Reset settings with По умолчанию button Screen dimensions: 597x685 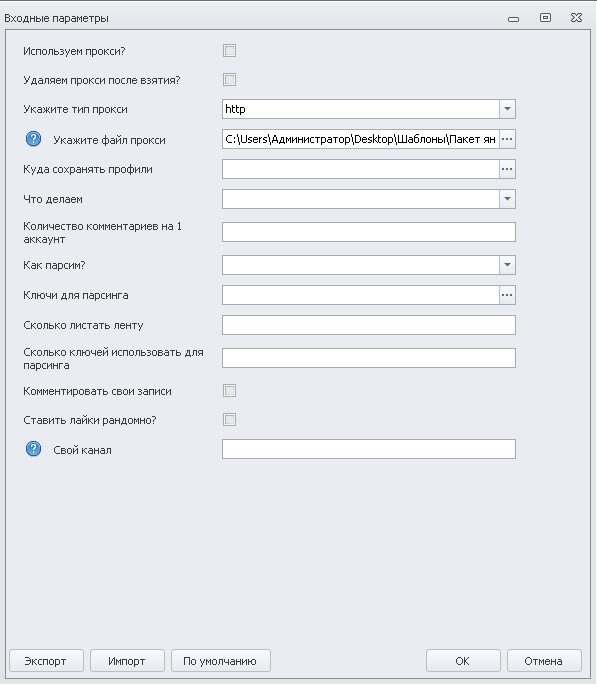[221, 661]
